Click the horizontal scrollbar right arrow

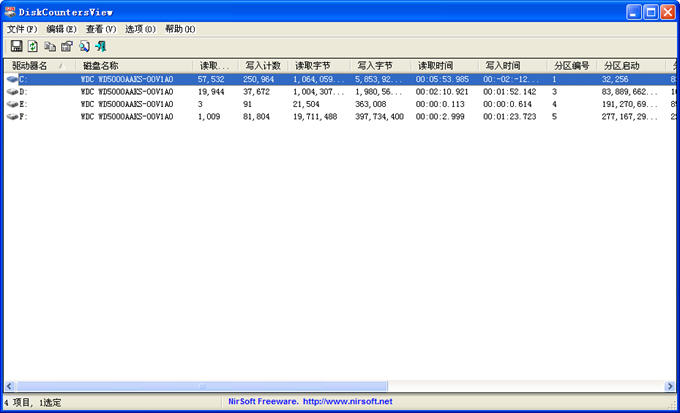668,386
